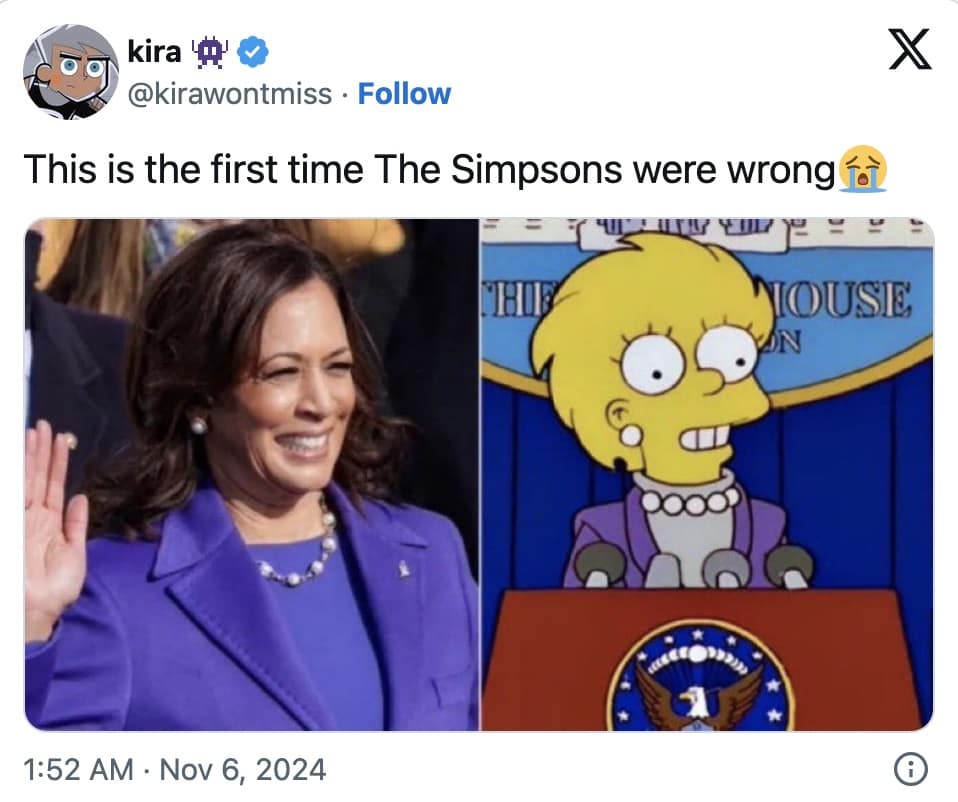The width and height of the screenshot is (958, 802).
Task: Click the HOUSE lettering in the cartoon backdrop
Action: tap(834, 300)
